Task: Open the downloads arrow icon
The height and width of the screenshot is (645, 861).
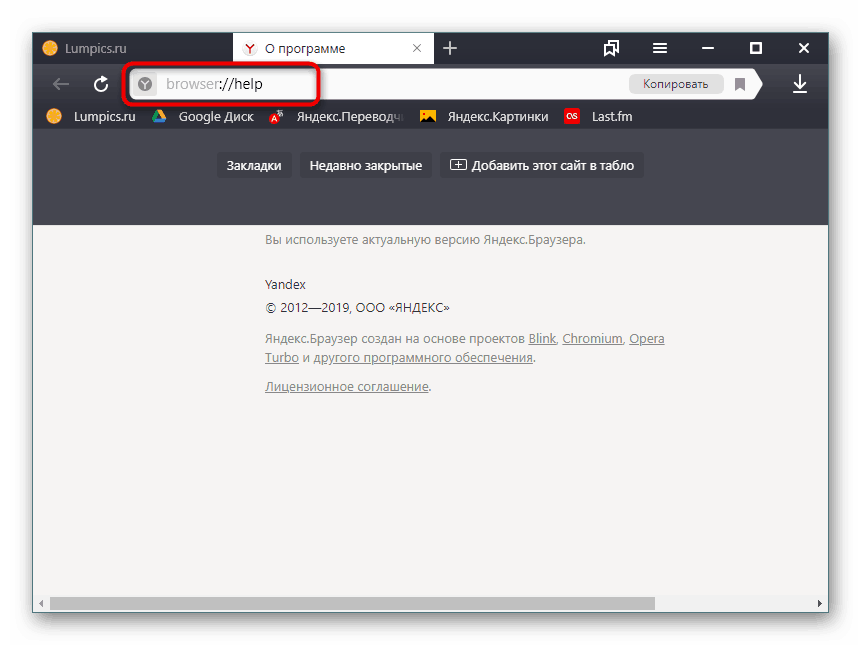Action: [800, 84]
